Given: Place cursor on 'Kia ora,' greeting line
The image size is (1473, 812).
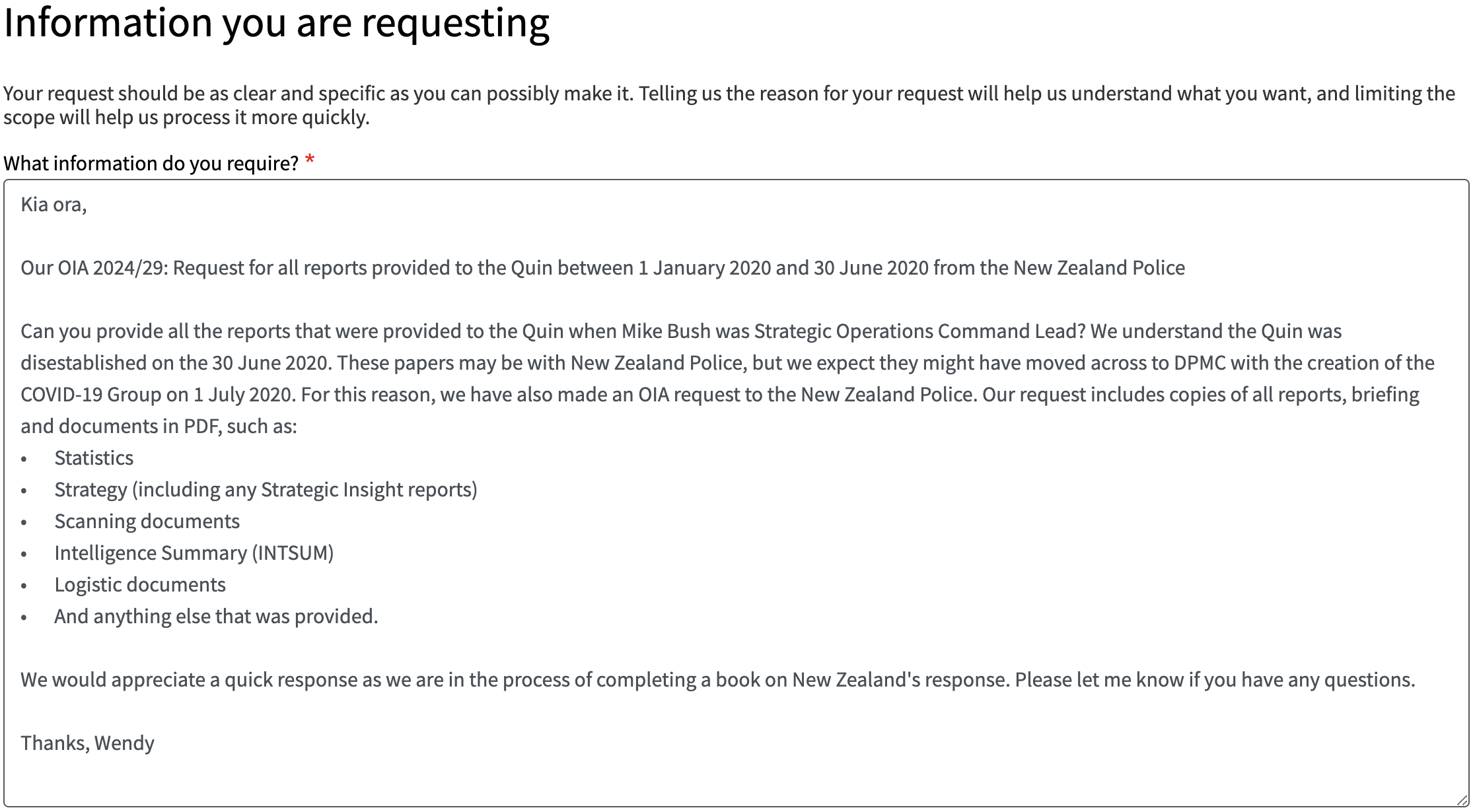Looking at the screenshot, I should 54,205.
